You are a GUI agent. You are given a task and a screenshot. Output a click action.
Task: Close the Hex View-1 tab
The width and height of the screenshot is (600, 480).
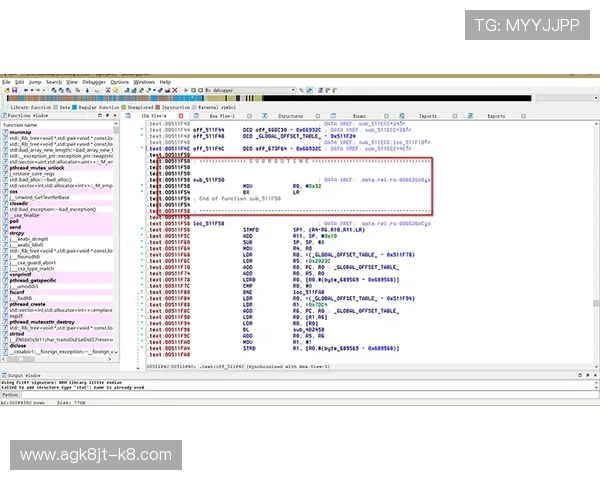tap(249, 116)
